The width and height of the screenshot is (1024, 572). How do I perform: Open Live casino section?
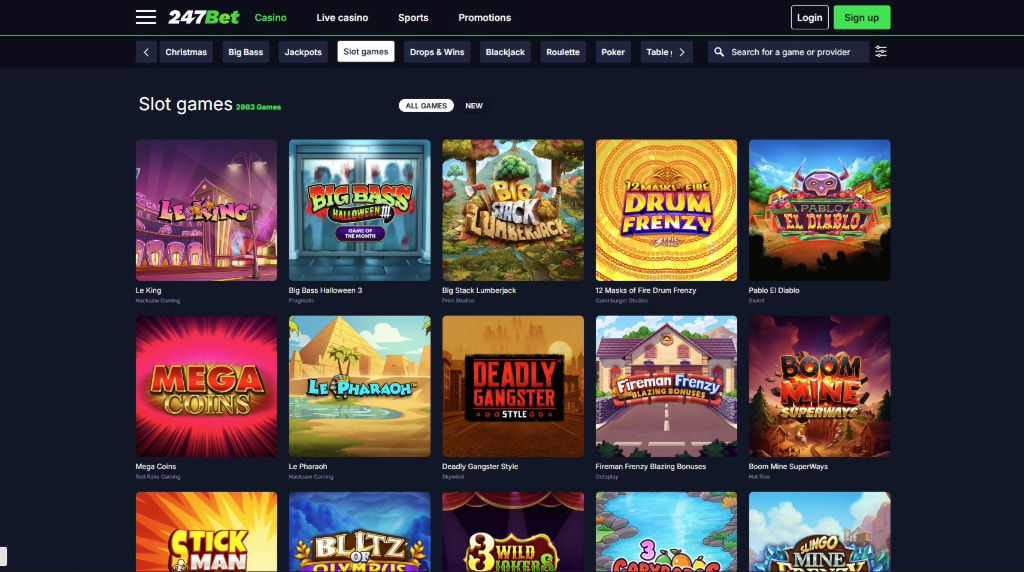click(342, 18)
